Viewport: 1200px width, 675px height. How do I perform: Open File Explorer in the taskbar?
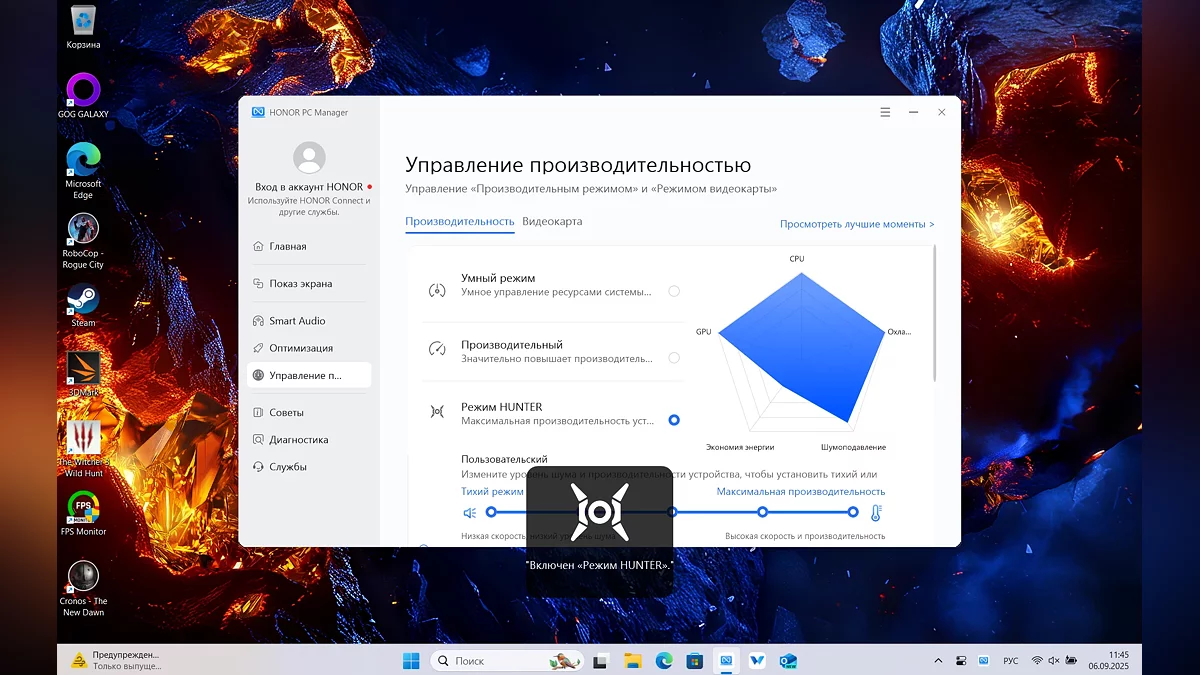(632, 661)
